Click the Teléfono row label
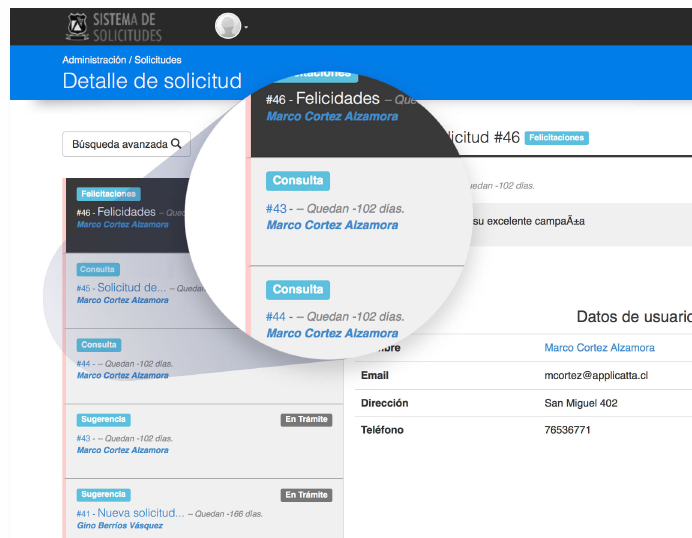This screenshot has height=538, width=692. click(x=382, y=430)
